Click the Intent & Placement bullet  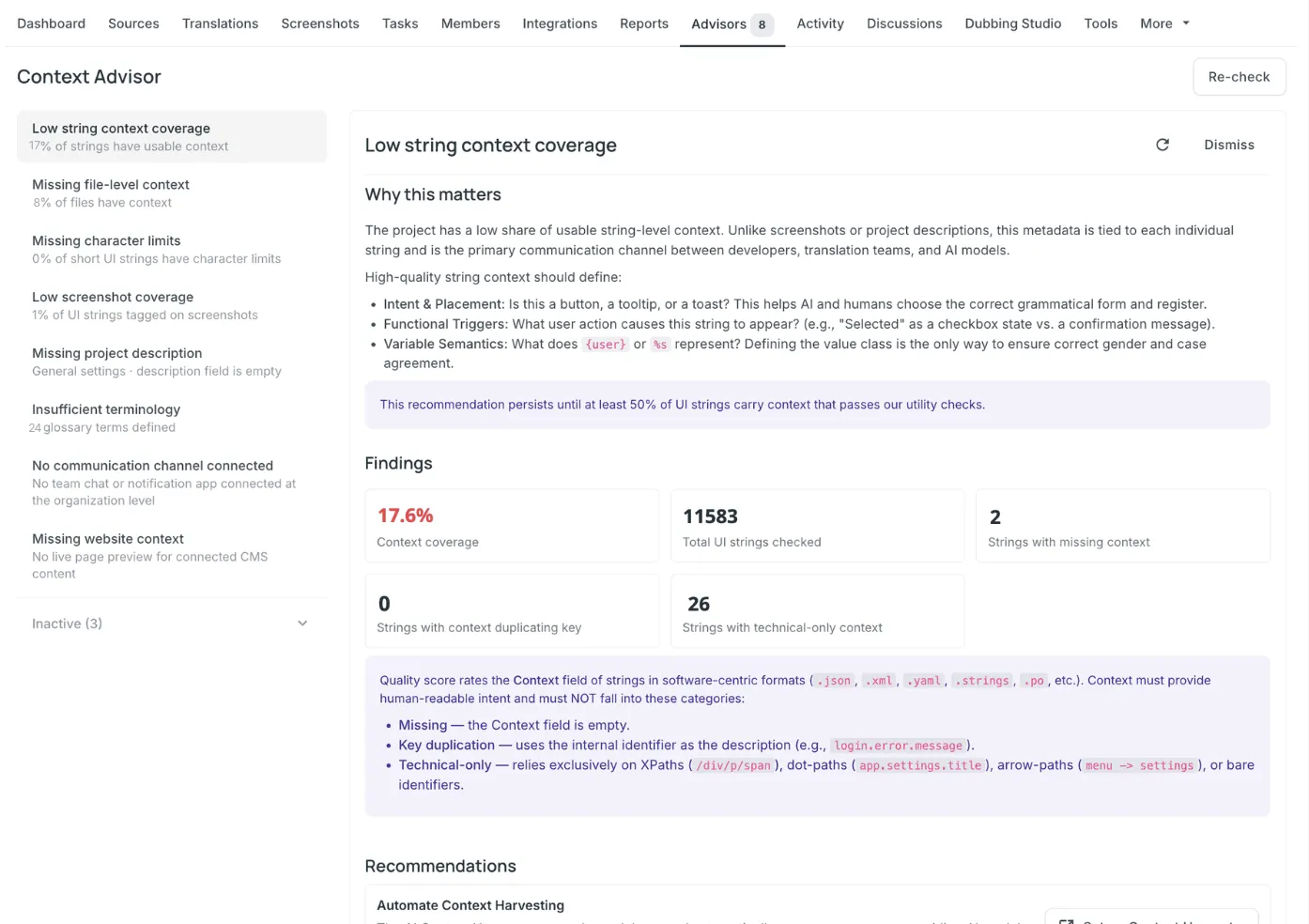tap(794, 304)
